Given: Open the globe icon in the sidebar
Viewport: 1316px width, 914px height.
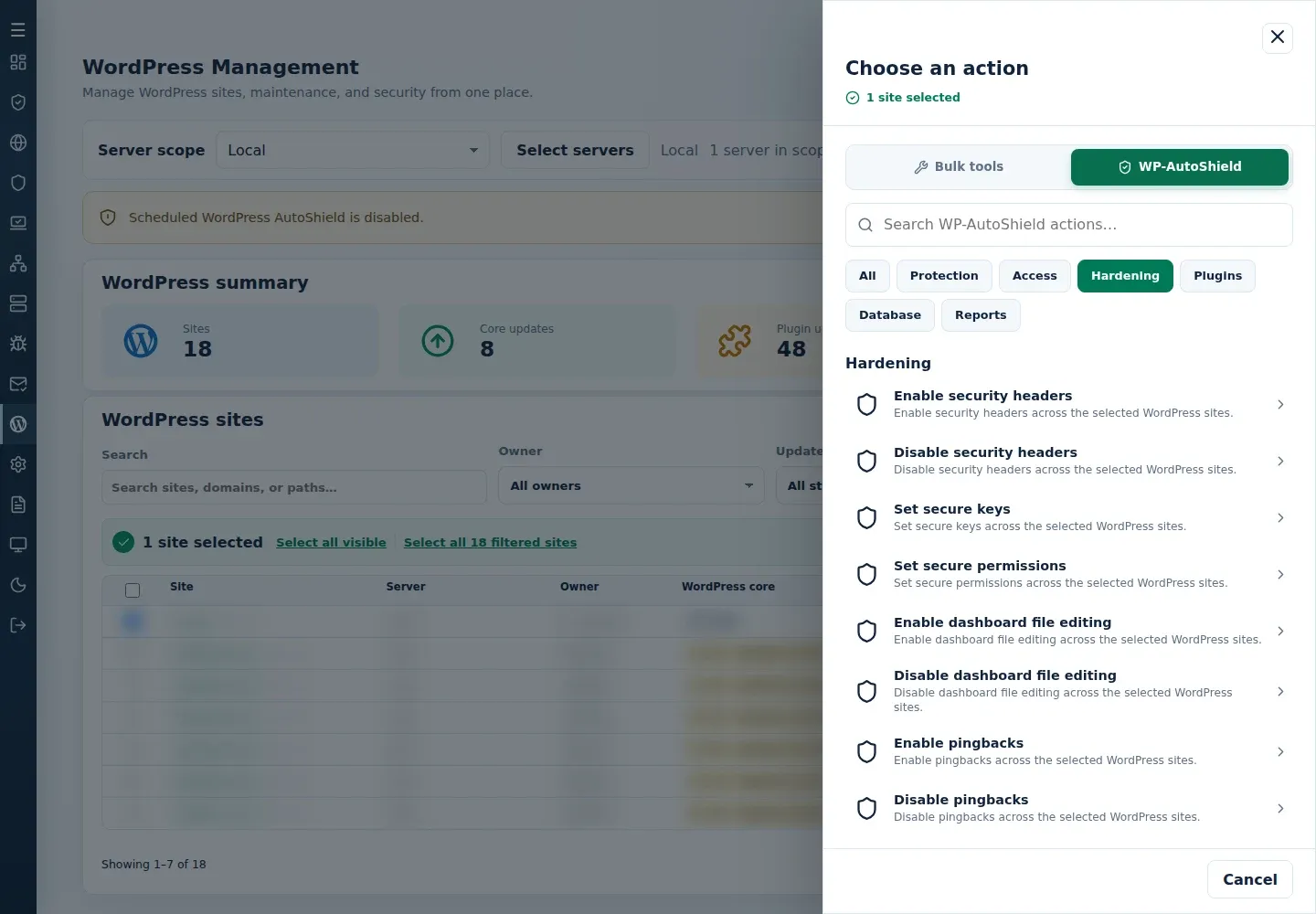Looking at the screenshot, I should tap(18, 143).
